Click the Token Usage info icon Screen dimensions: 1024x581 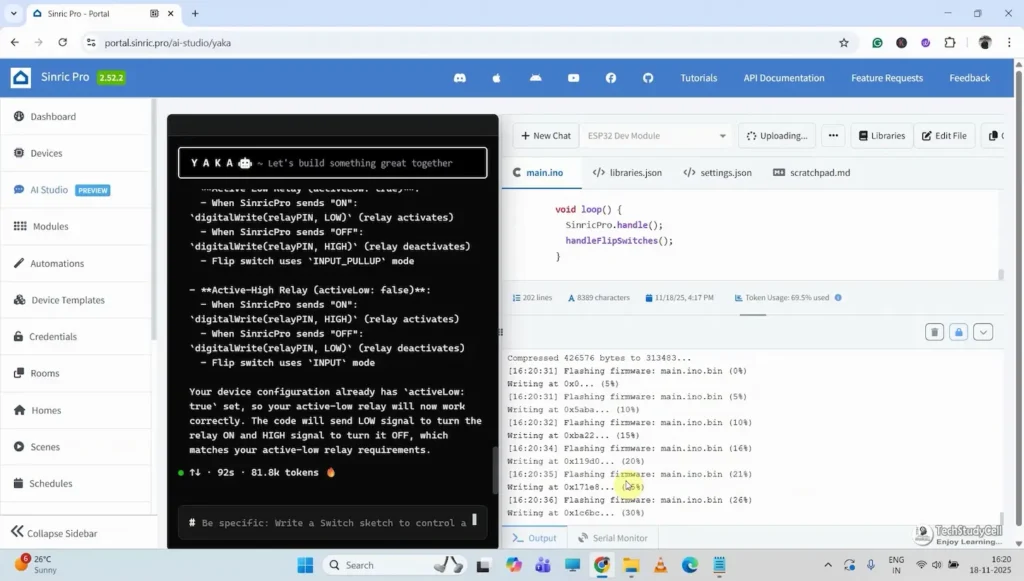coord(838,298)
